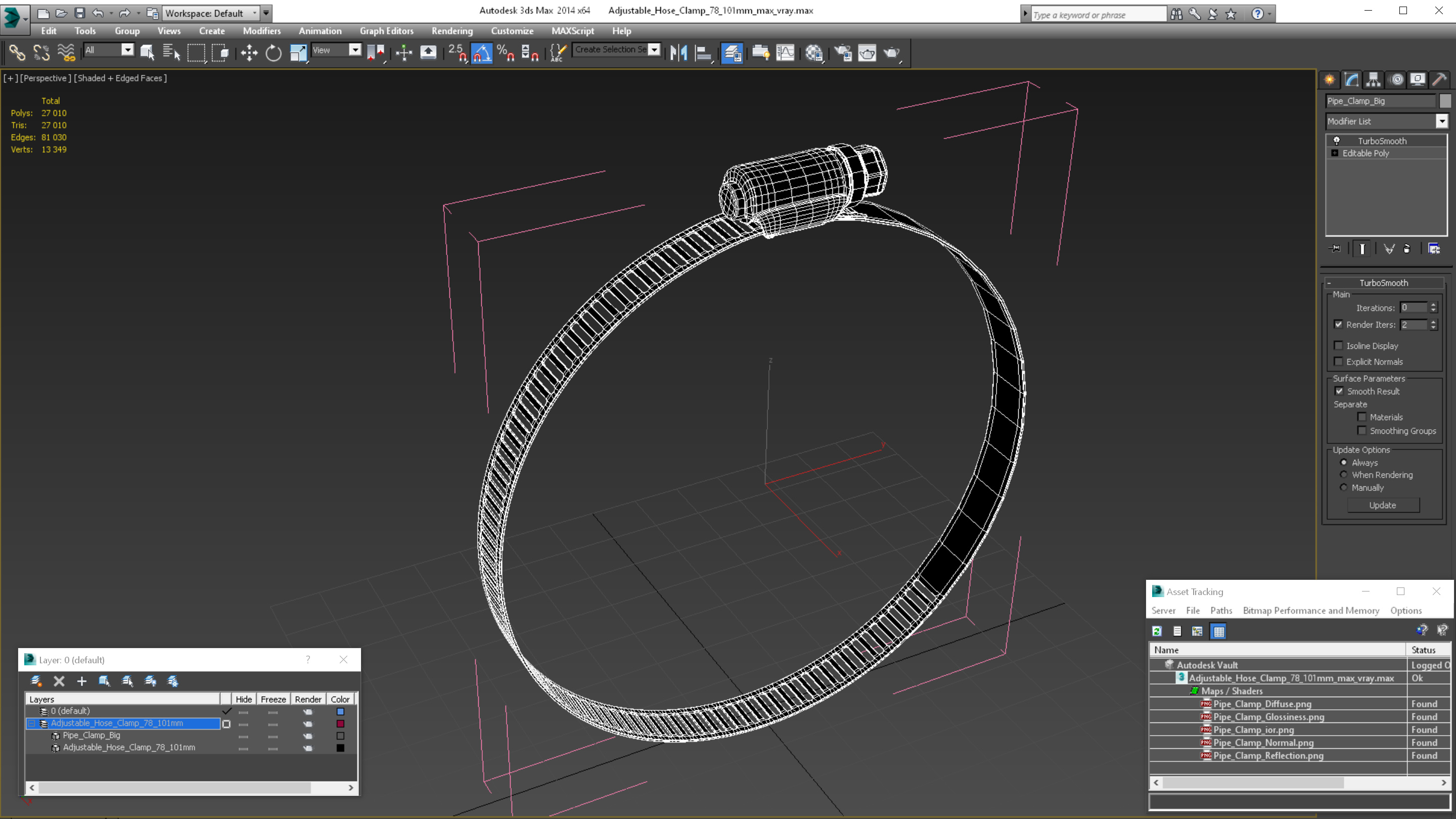Open Select by Name dialog
The image size is (1456, 819).
pyautogui.click(x=171, y=53)
